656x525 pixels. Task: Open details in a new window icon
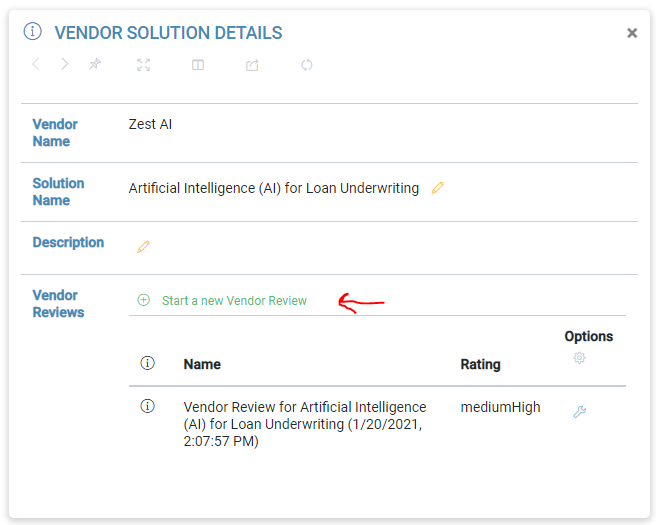tap(252, 65)
